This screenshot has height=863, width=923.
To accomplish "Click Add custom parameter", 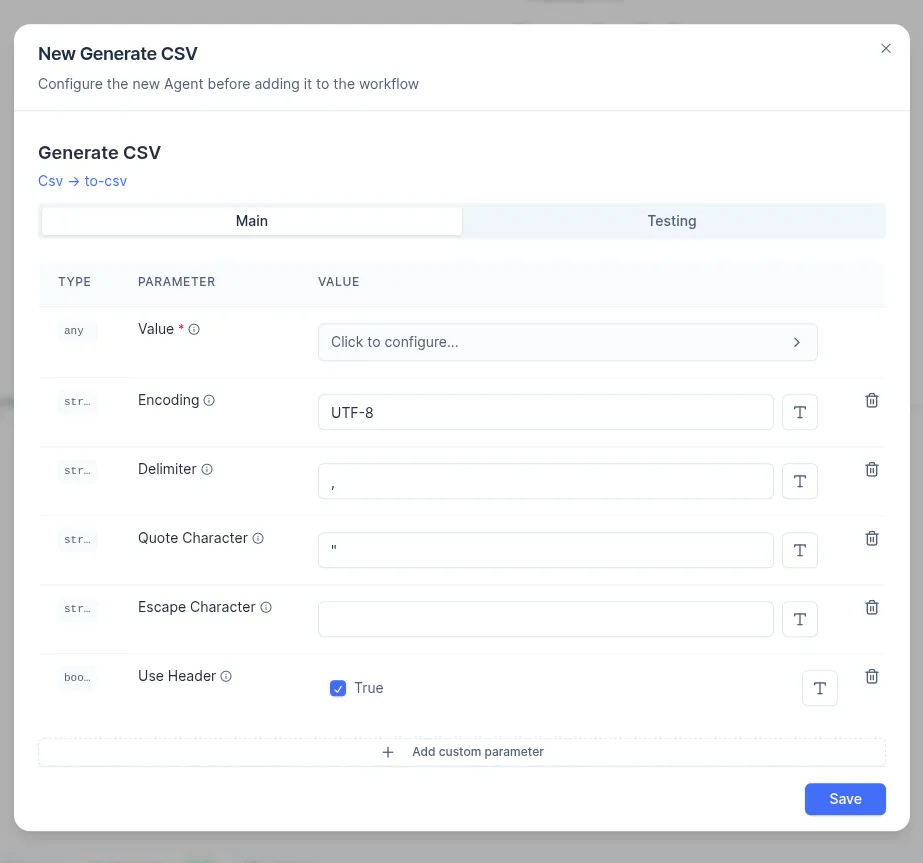I will pyautogui.click(x=462, y=751).
